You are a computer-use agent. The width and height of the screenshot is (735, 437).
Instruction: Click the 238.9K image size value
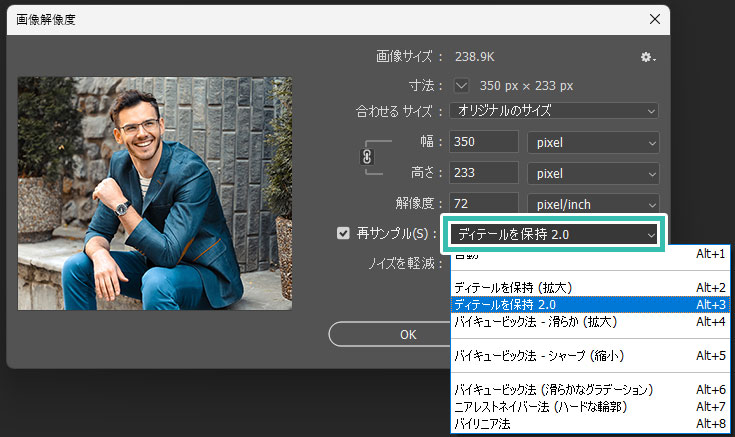pyautogui.click(x=474, y=57)
